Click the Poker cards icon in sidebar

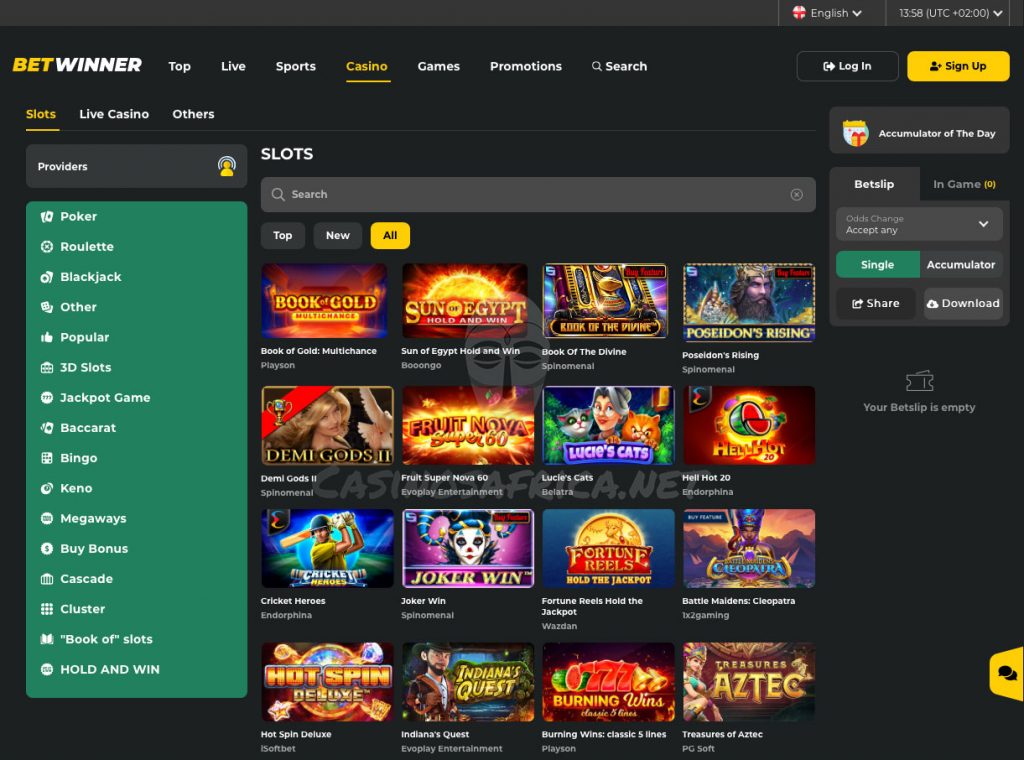pyautogui.click(x=46, y=217)
